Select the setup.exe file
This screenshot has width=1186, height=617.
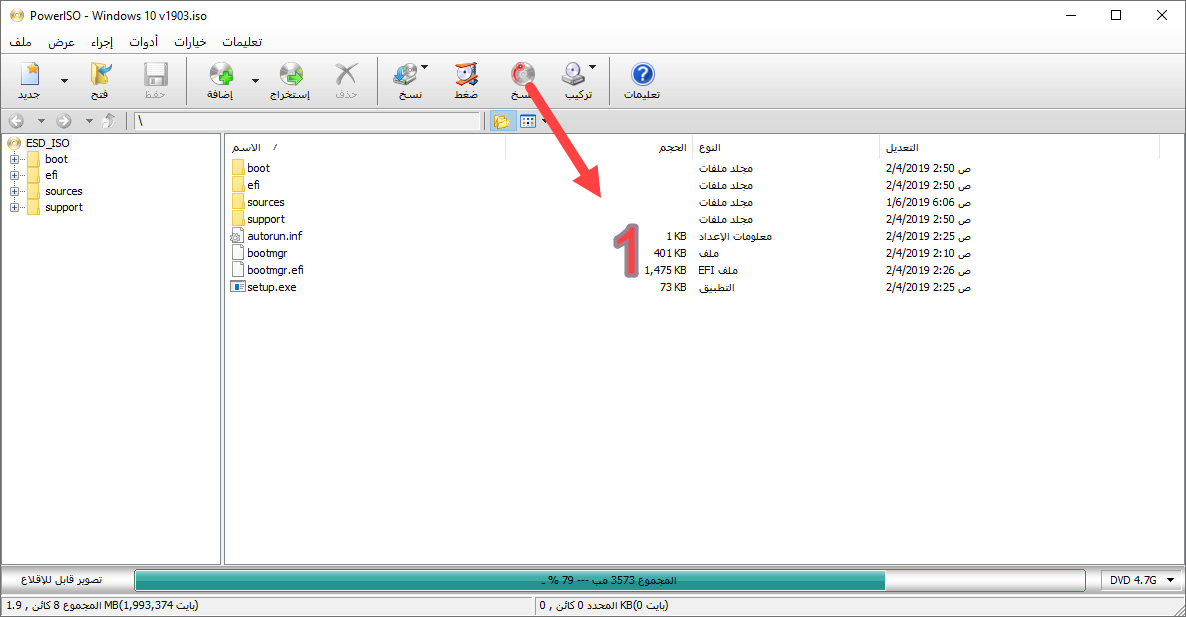pyautogui.click(x=272, y=287)
